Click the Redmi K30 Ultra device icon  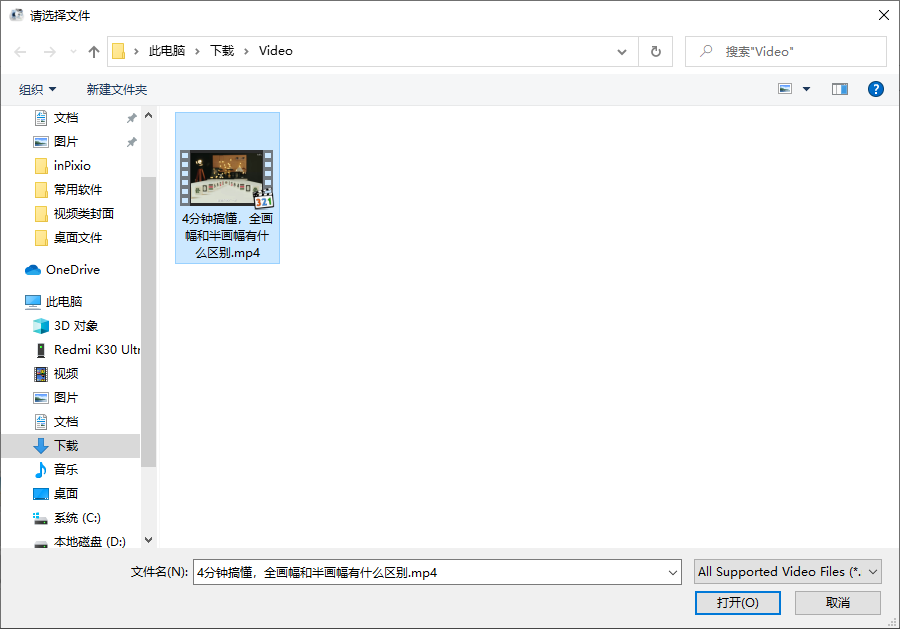41,348
